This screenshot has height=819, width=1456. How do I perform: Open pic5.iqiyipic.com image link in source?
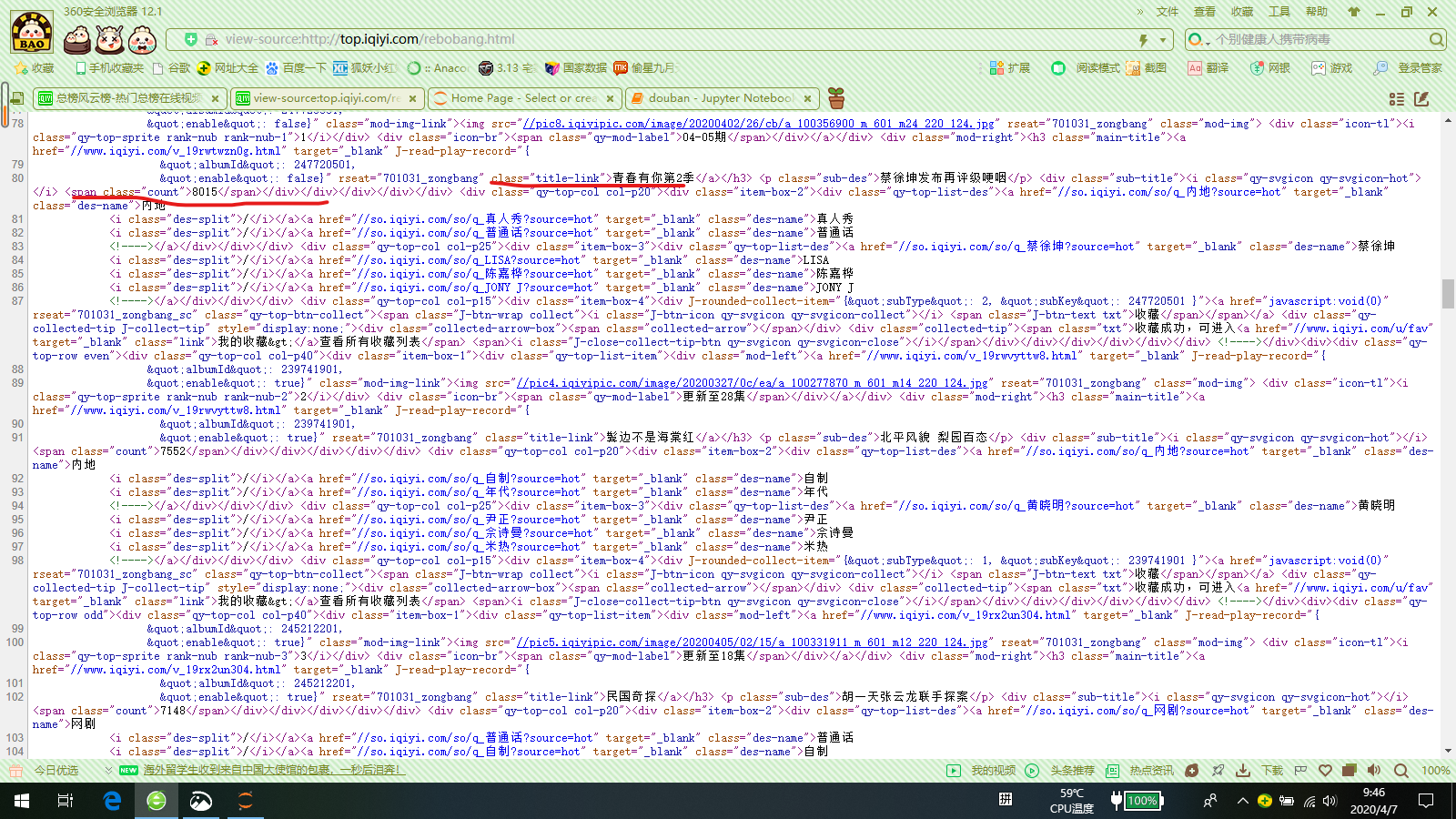coord(753,642)
